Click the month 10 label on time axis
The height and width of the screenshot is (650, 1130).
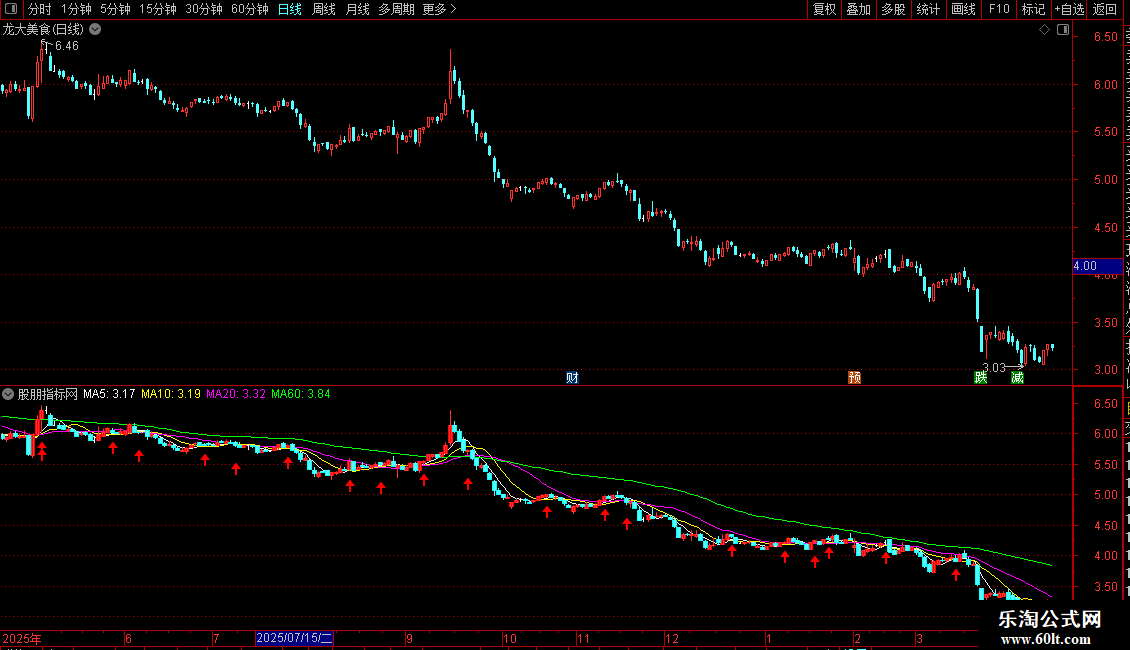pyautogui.click(x=510, y=638)
